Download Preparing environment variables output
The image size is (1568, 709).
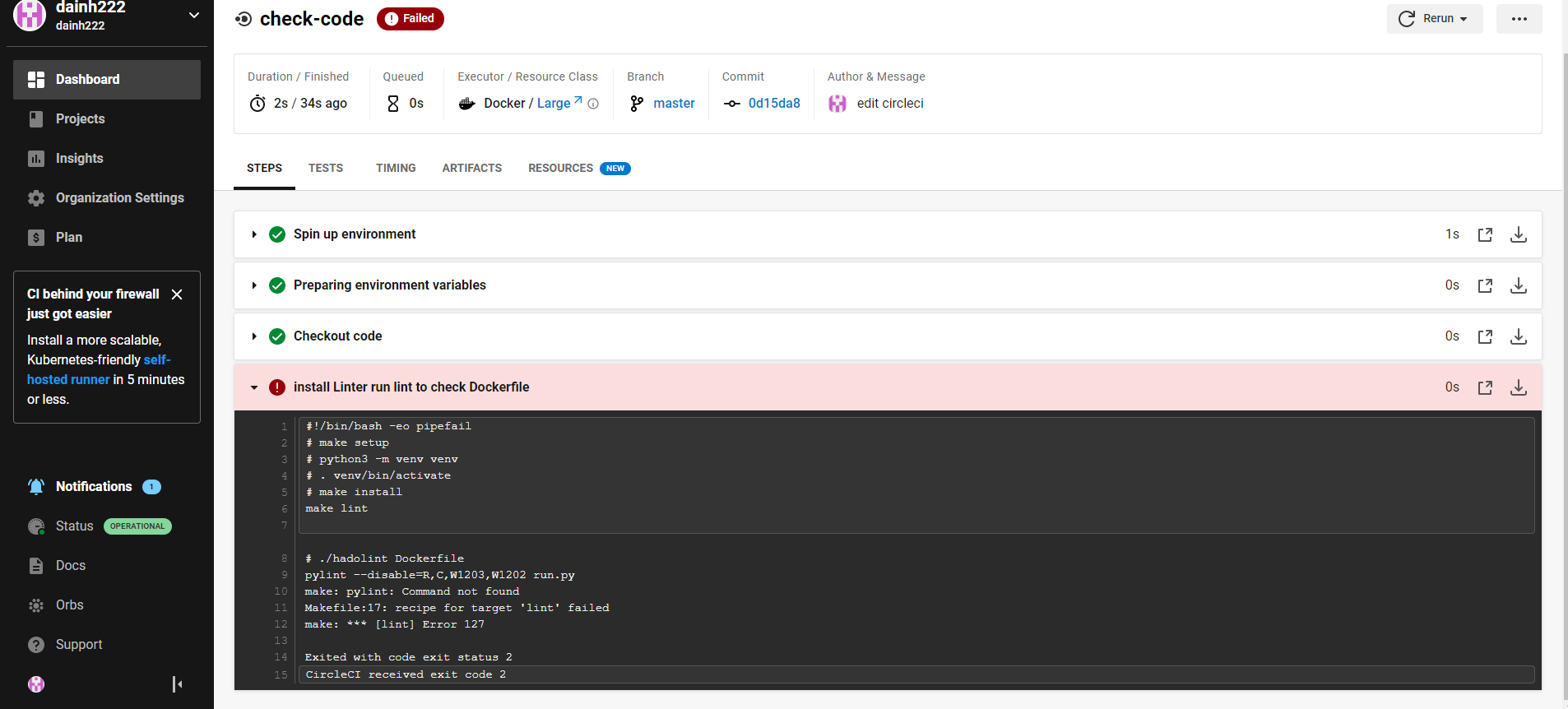tap(1519, 285)
